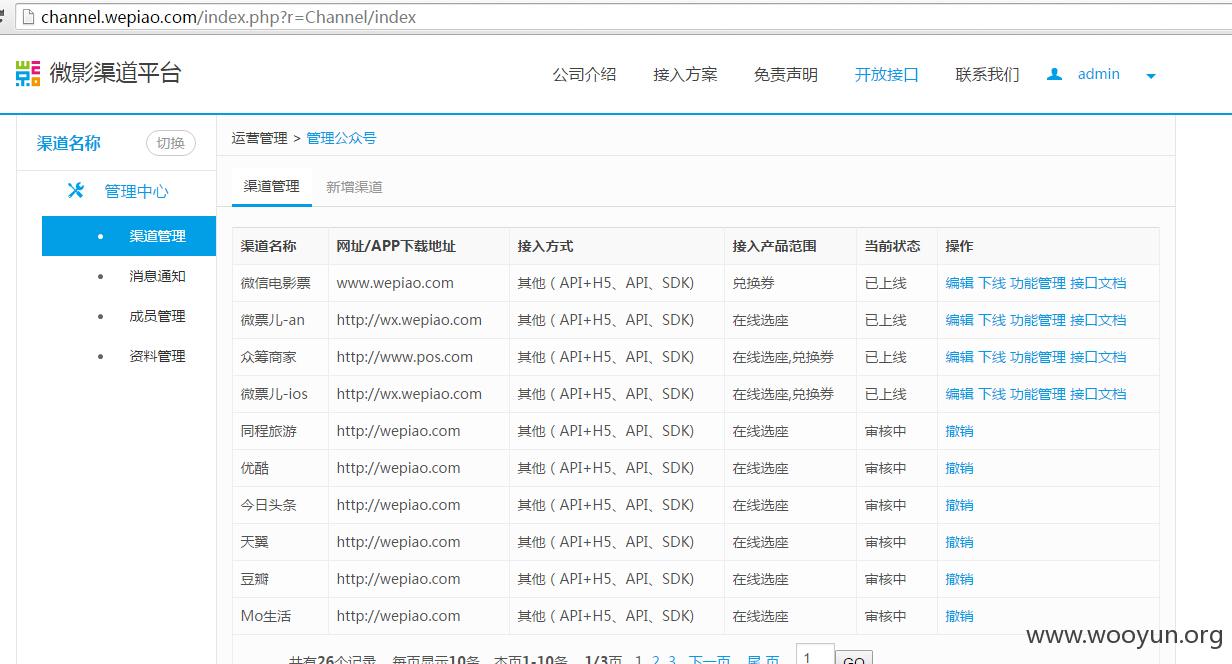Click the page icon in address bar
Screen dimensions: 1232x664
click(x=27, y=17)
